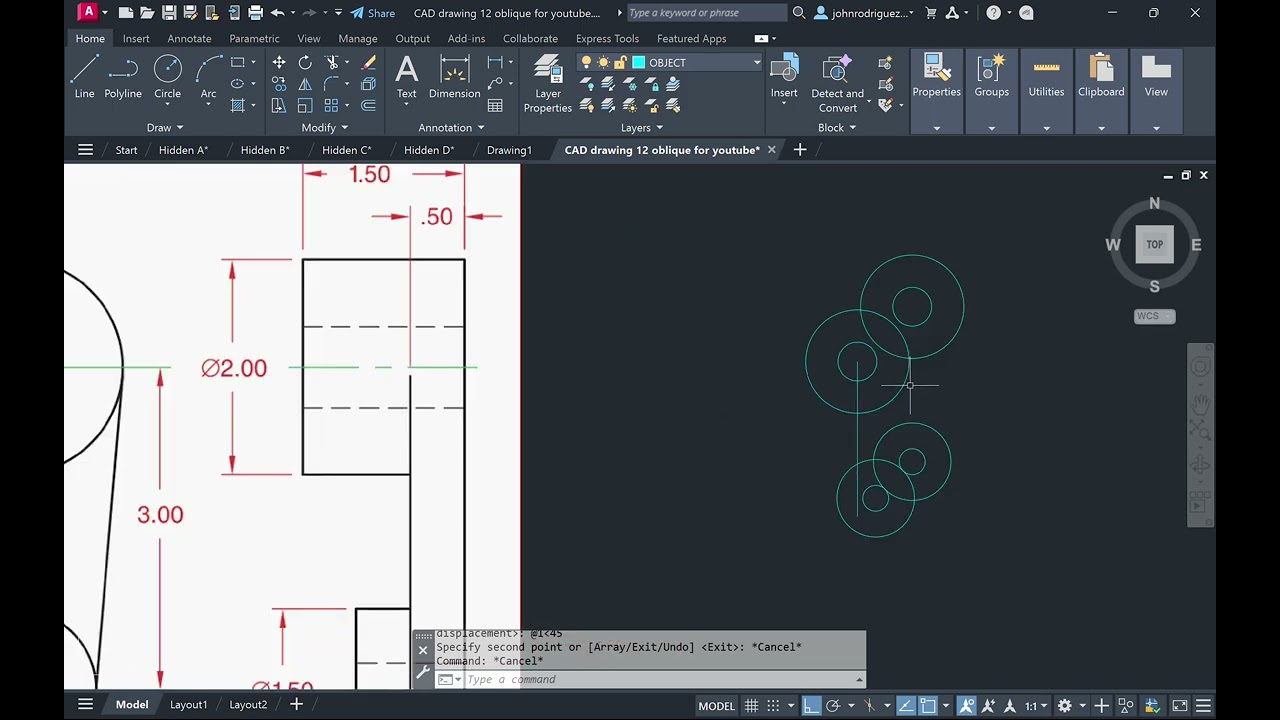Open the WCS coordinate system dropdown
Viewport: 1280px width, 720px height.
coord(1154,316)
